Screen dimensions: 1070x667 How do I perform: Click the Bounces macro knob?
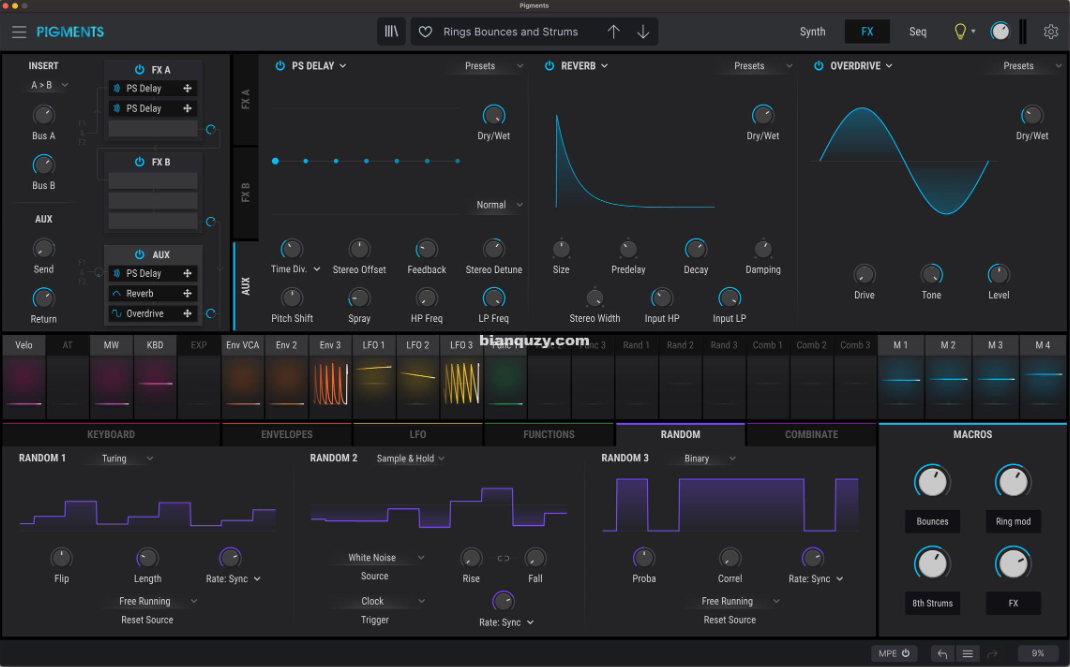932,481
